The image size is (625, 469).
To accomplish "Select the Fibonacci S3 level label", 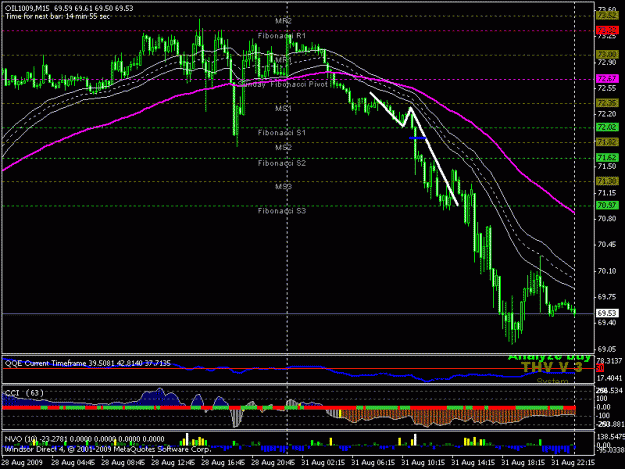I will 282,211.
